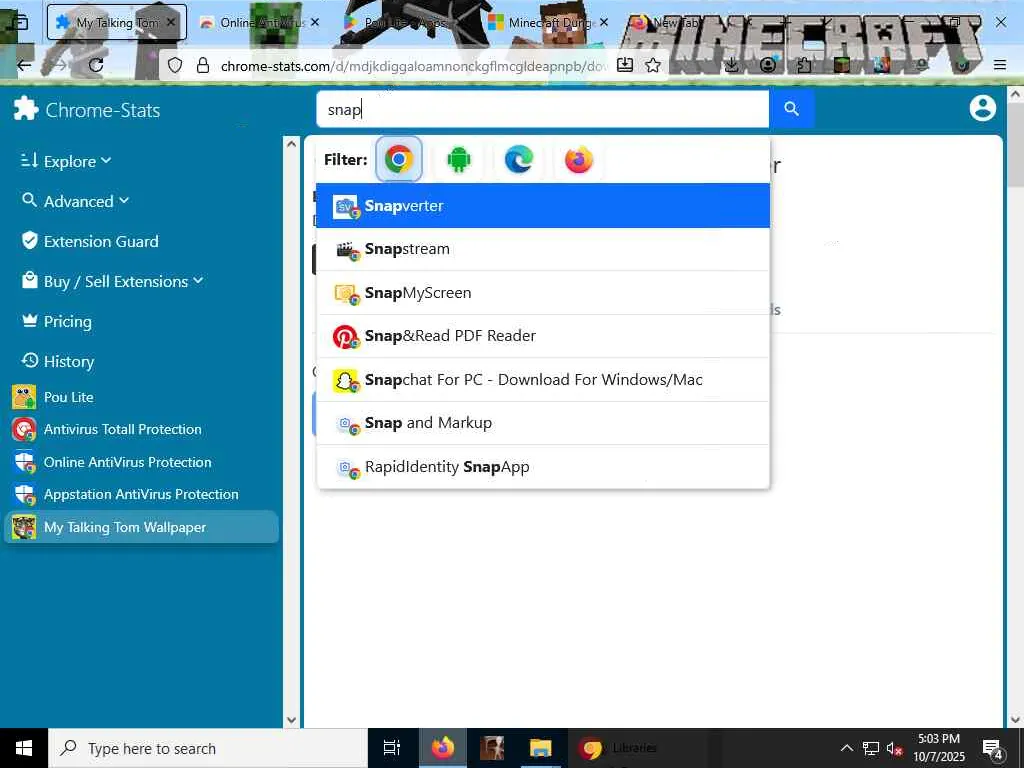Click the blue magnifier search button
Screen dimensions: 1024x768
[x=792, y=109]
